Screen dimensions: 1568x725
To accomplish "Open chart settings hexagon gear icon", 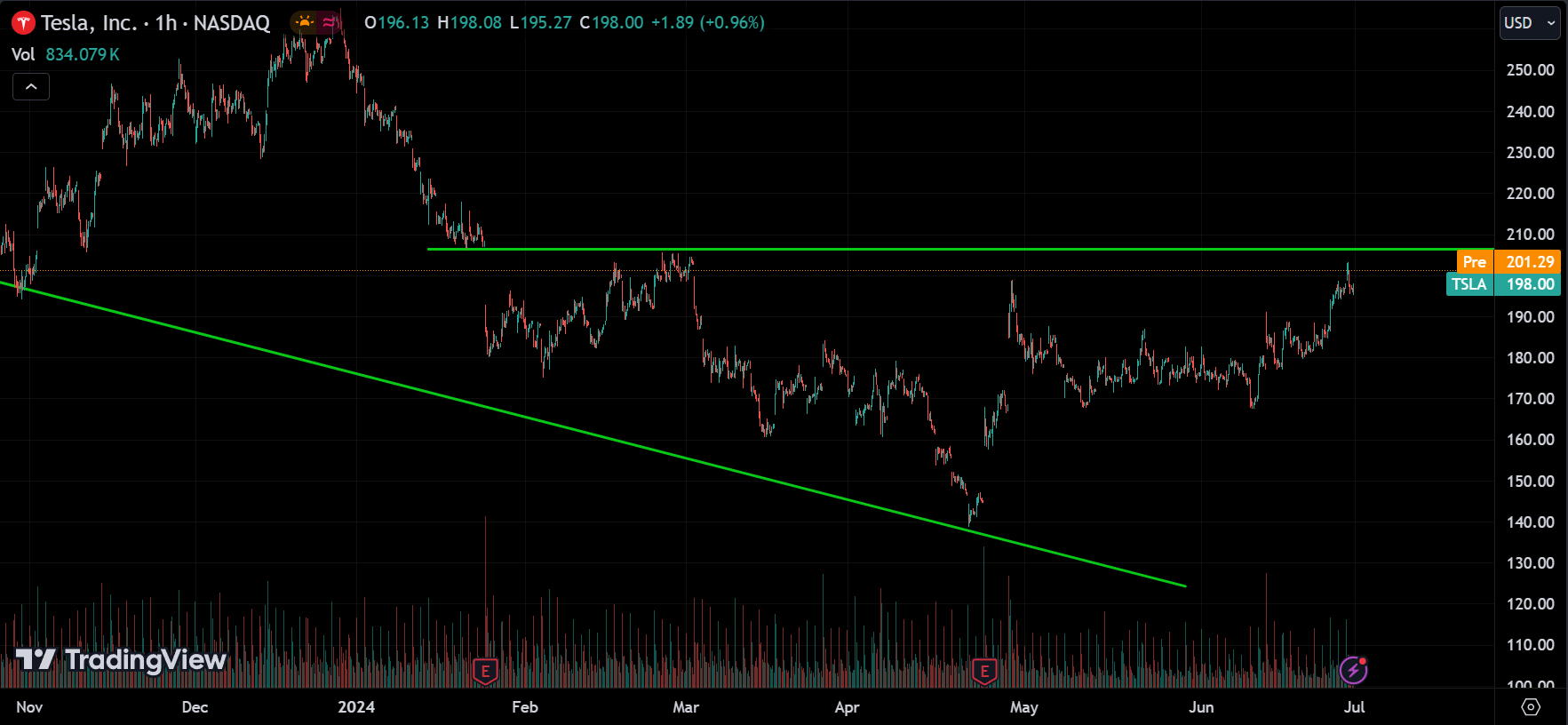I will point(1531,707).
